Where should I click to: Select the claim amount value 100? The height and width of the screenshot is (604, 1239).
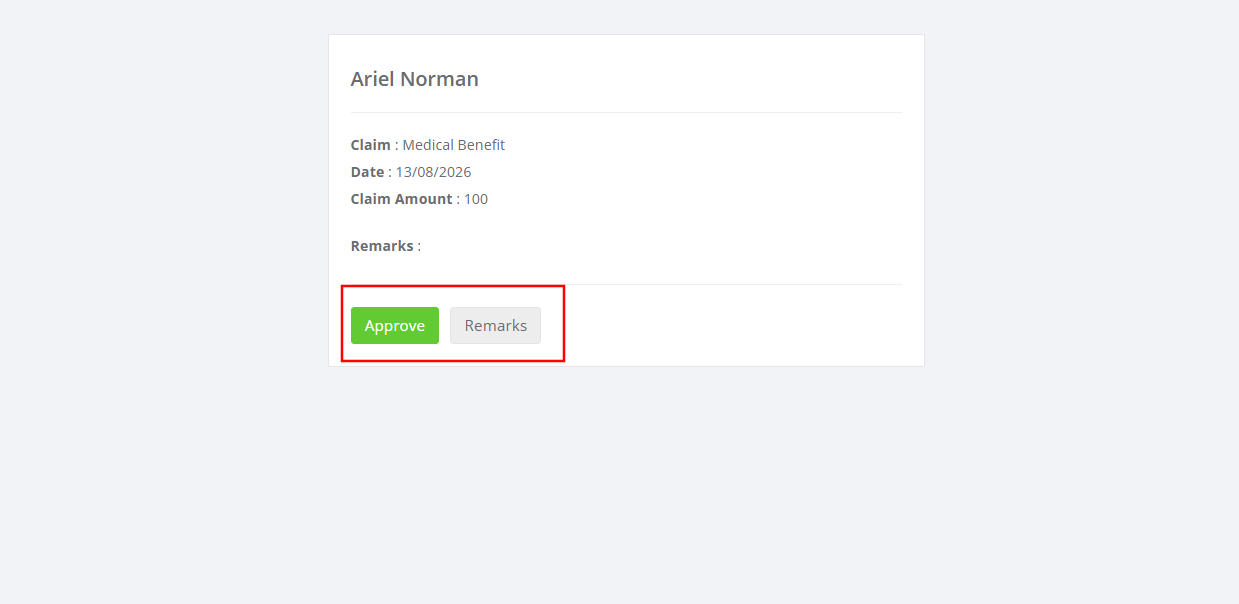[x=476, y=199]
